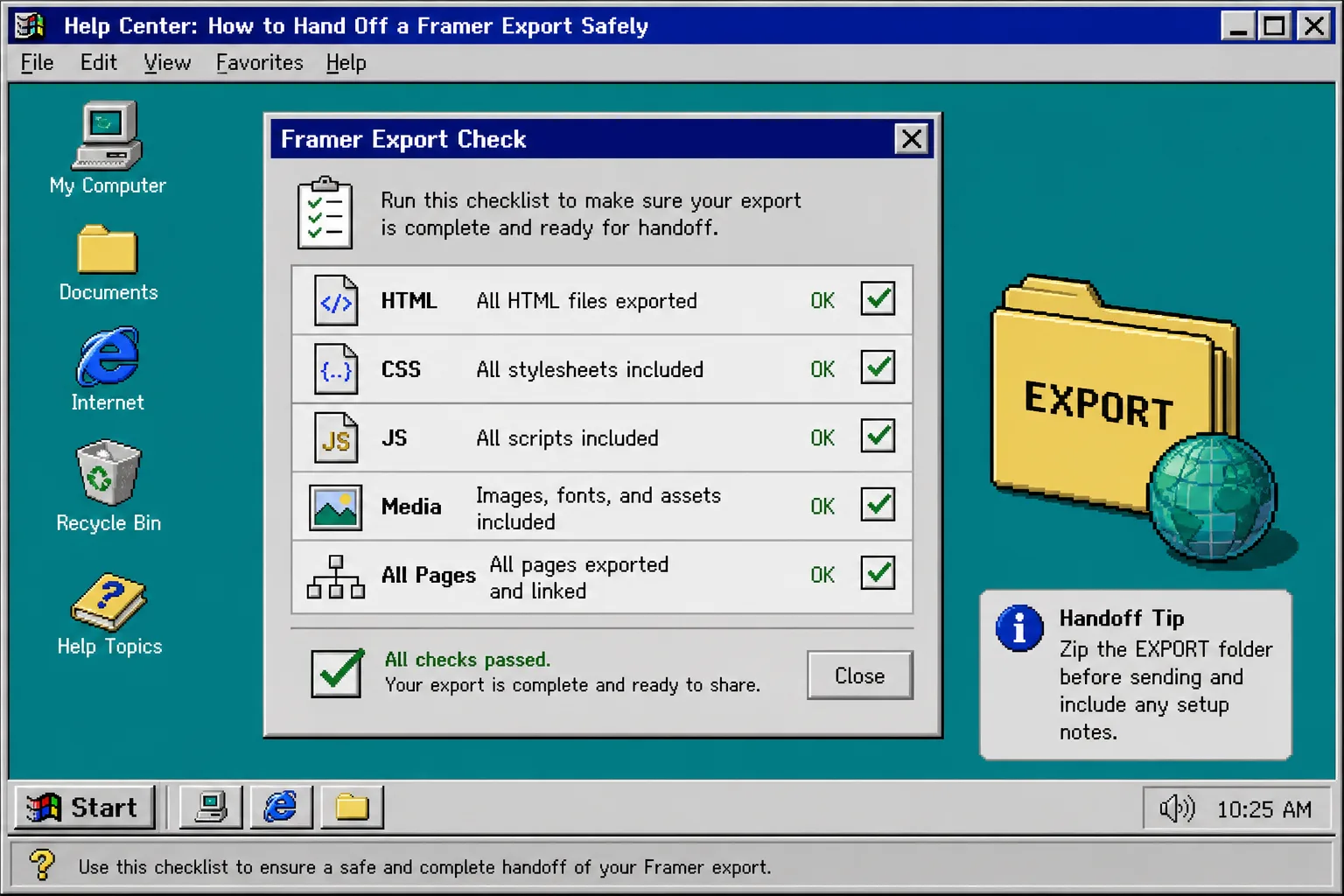1344x896 pixels.
Task: Click the status bar checklist message
Action: (424, 867)
